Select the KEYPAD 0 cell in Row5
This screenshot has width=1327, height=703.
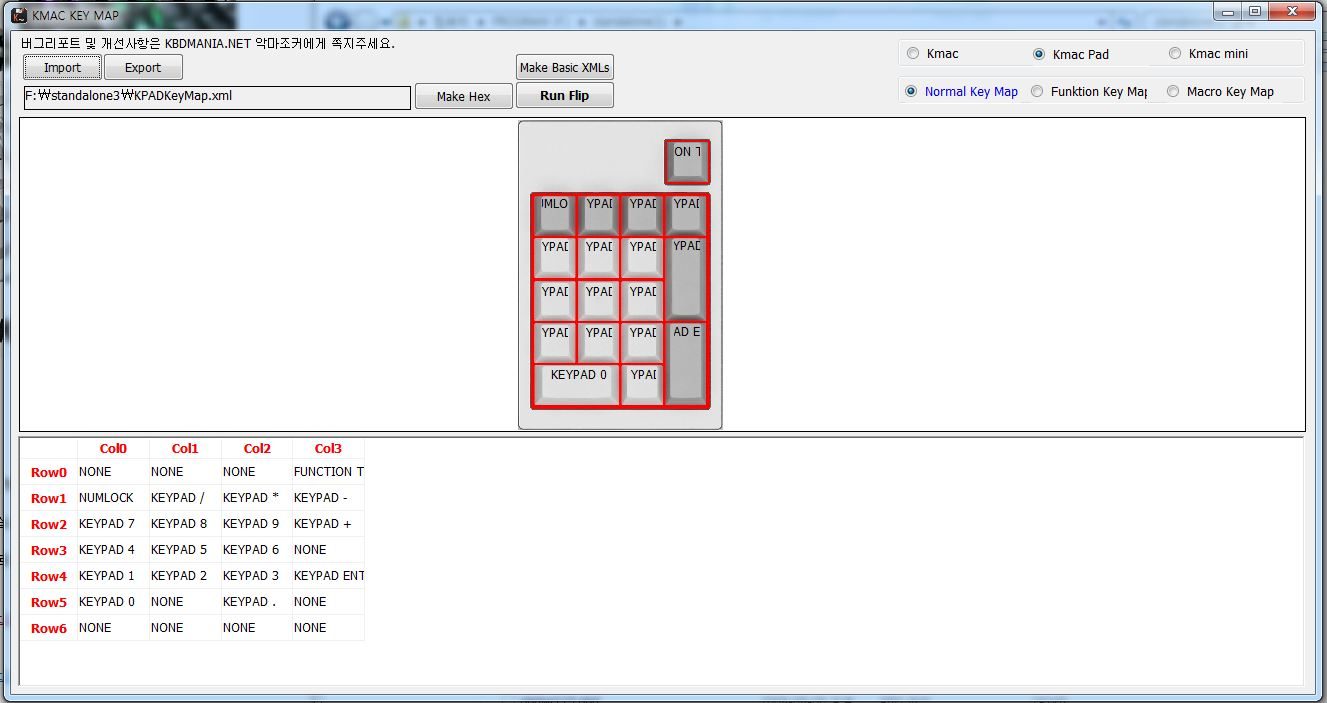tap(113, 602)
